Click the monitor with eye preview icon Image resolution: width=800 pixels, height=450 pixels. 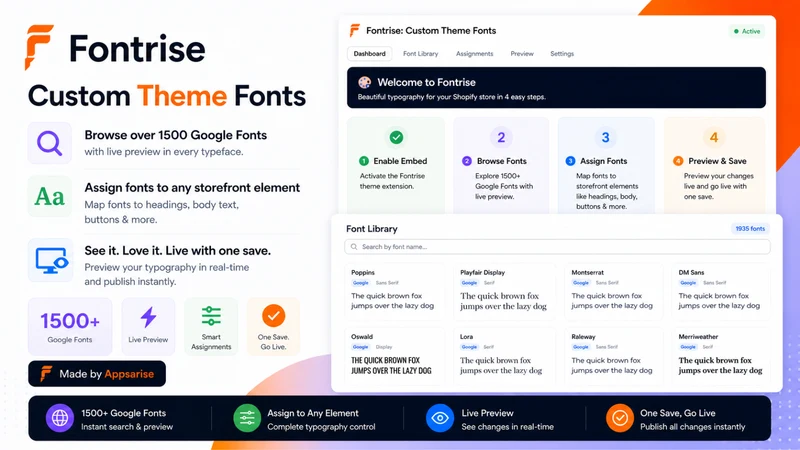click(x=52, y=260)
